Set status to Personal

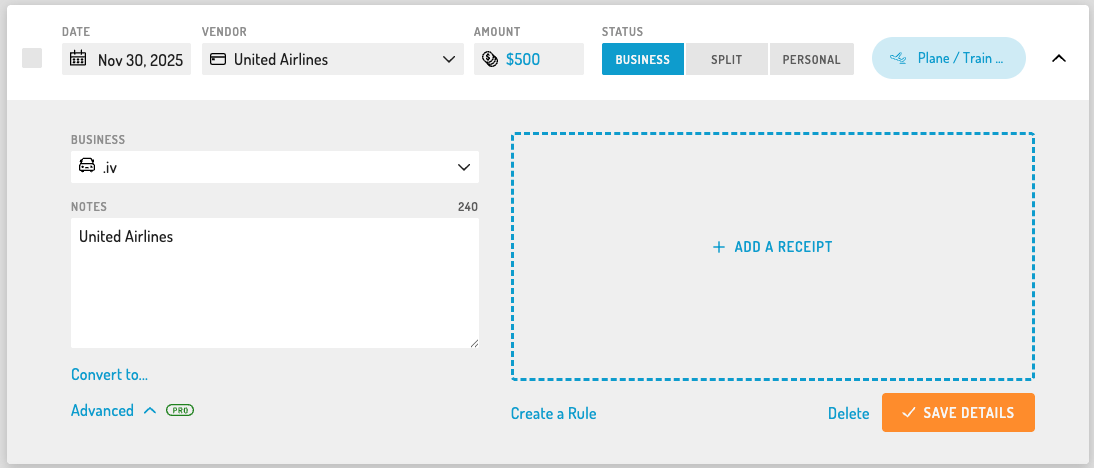tap(811, 59)
